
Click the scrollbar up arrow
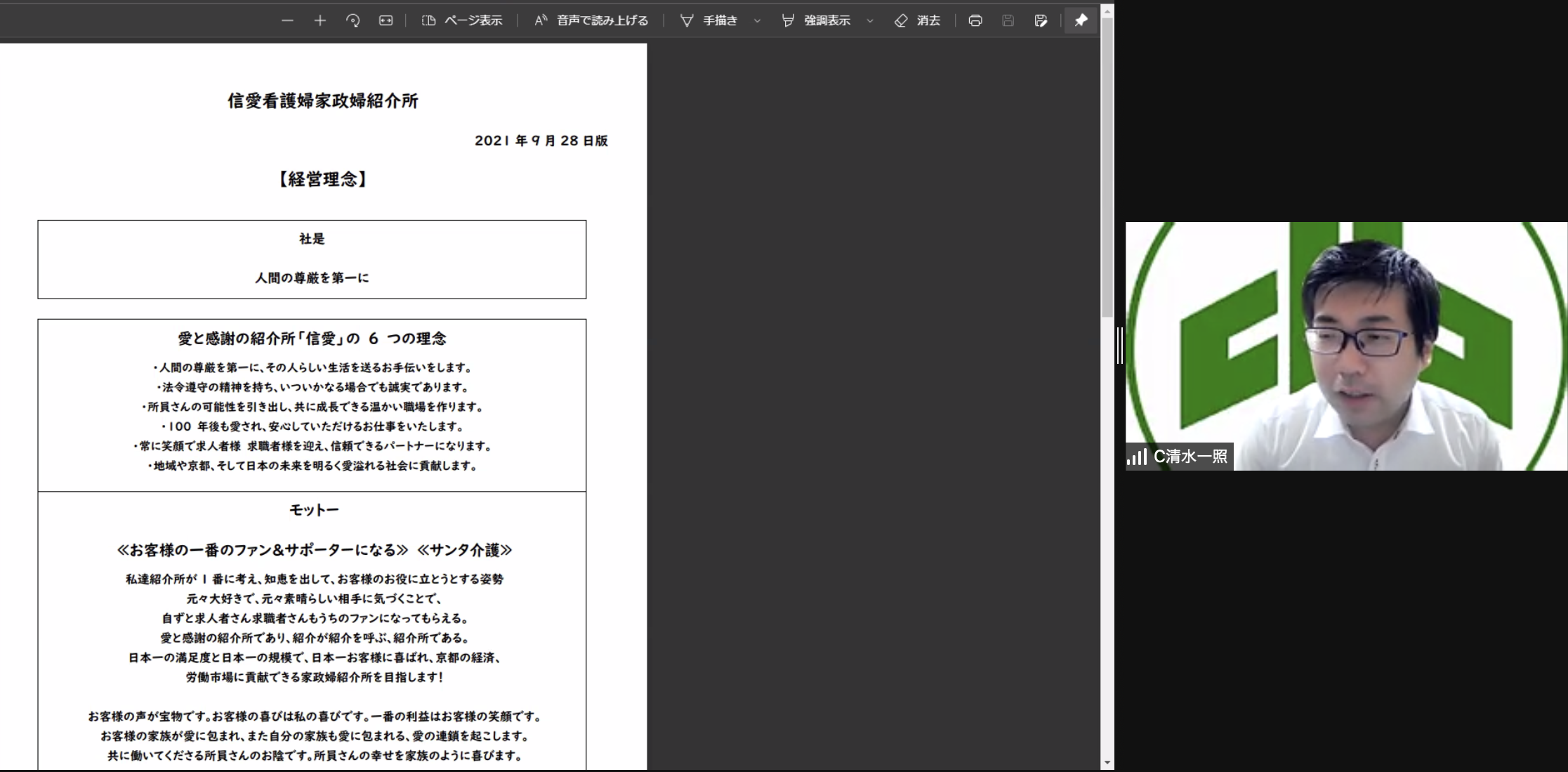[x=1107, y=11]
